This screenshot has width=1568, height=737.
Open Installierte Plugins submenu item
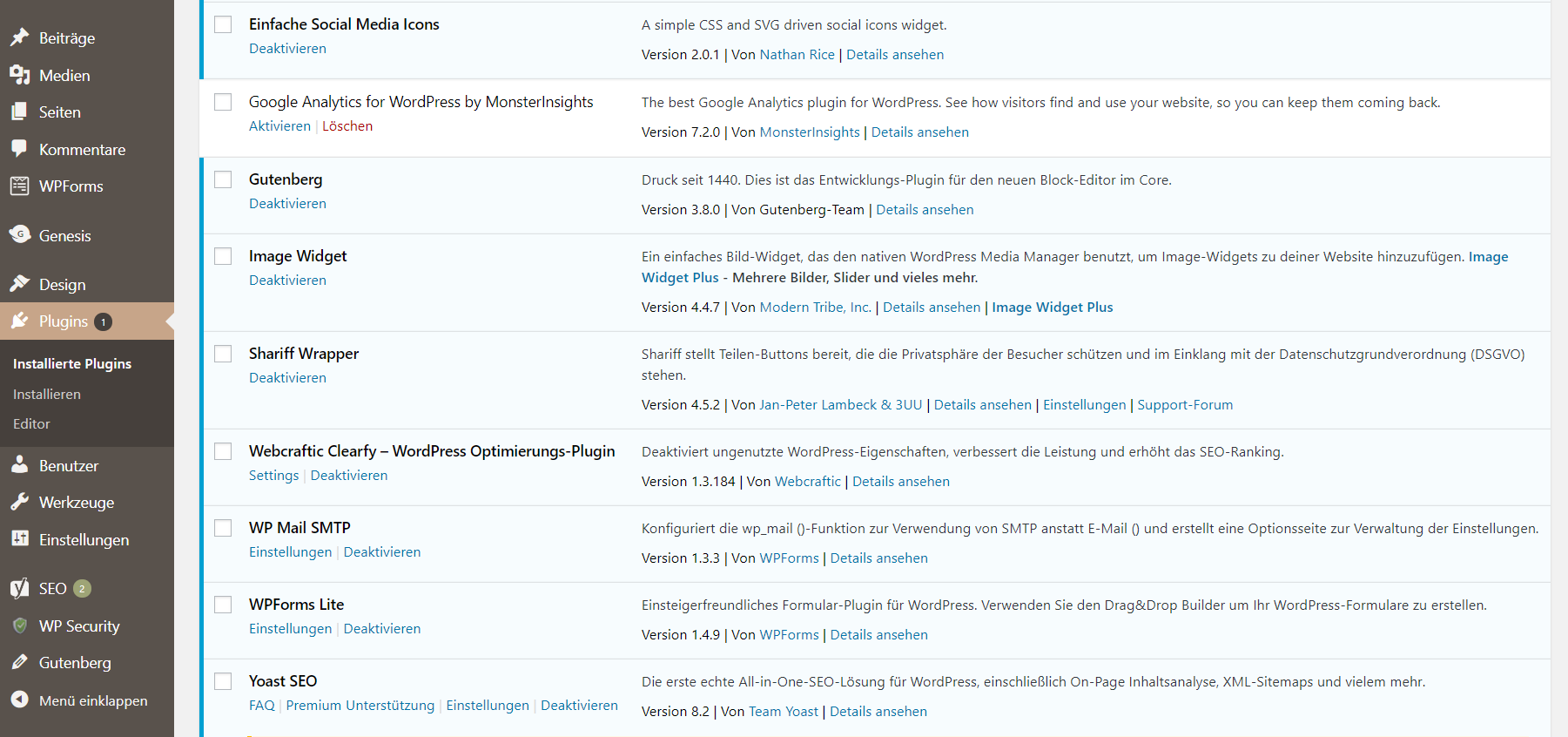point(72,363)
